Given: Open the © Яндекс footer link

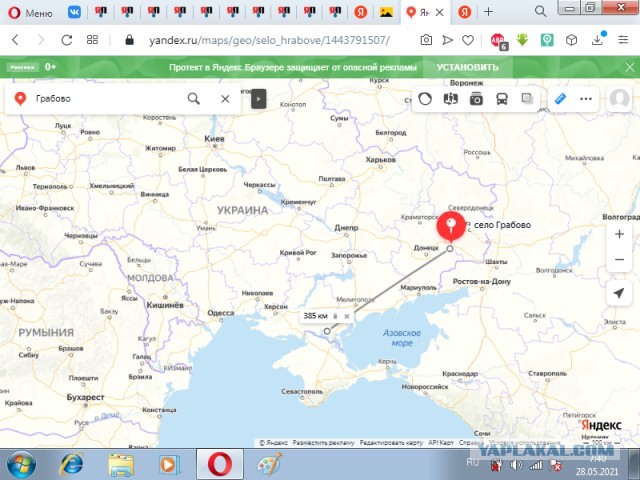Looking at the screenshot, I should tap(273, 443).
